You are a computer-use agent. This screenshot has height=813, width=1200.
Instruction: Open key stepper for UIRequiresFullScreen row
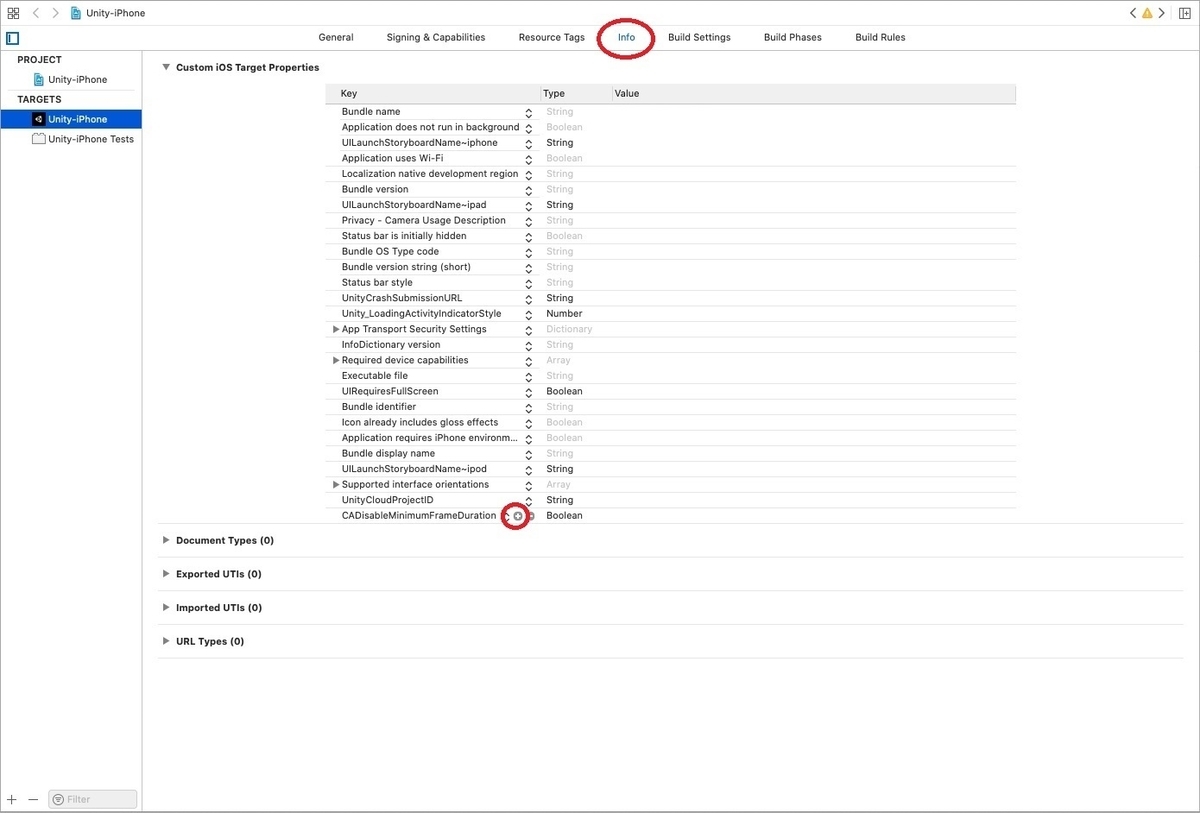click(x=529, y=391)
